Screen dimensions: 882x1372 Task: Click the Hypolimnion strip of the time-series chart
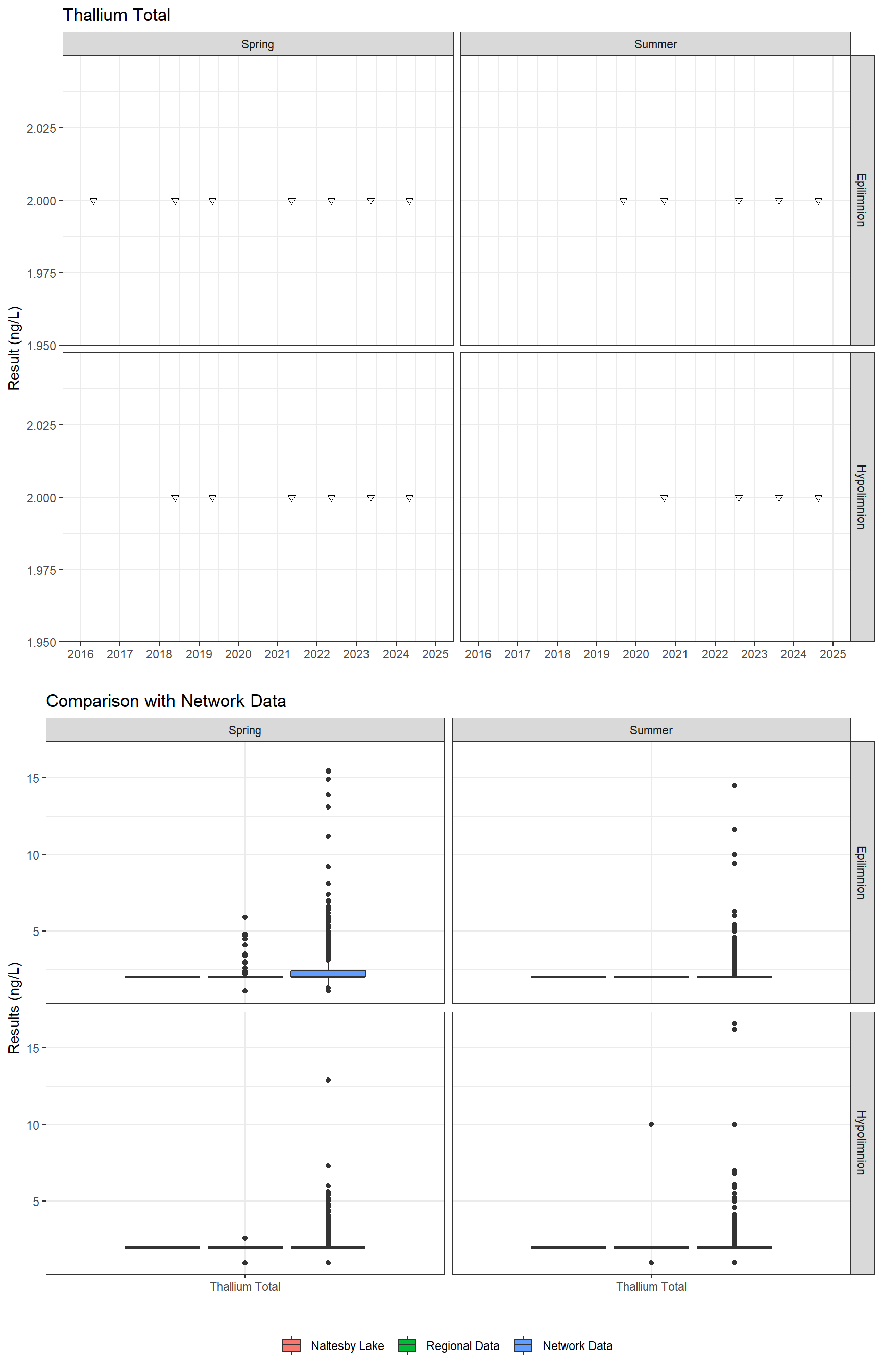click(x=862, y=497)
